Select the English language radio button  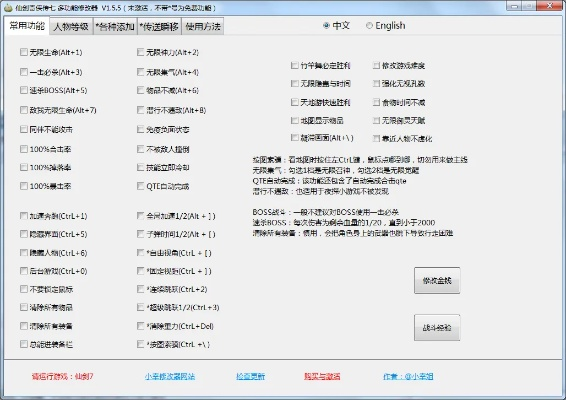[x=369, y=26]
